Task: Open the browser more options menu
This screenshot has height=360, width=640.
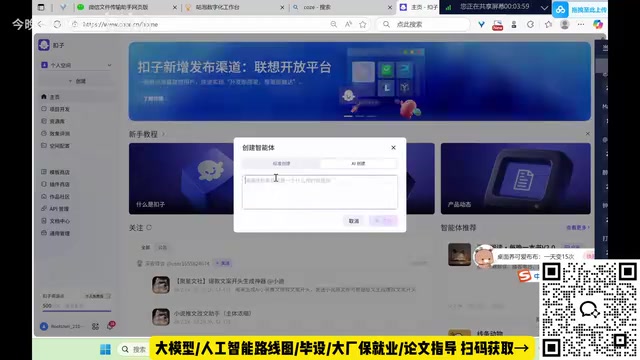Action: pyautogui.click(x=581, y=24)
